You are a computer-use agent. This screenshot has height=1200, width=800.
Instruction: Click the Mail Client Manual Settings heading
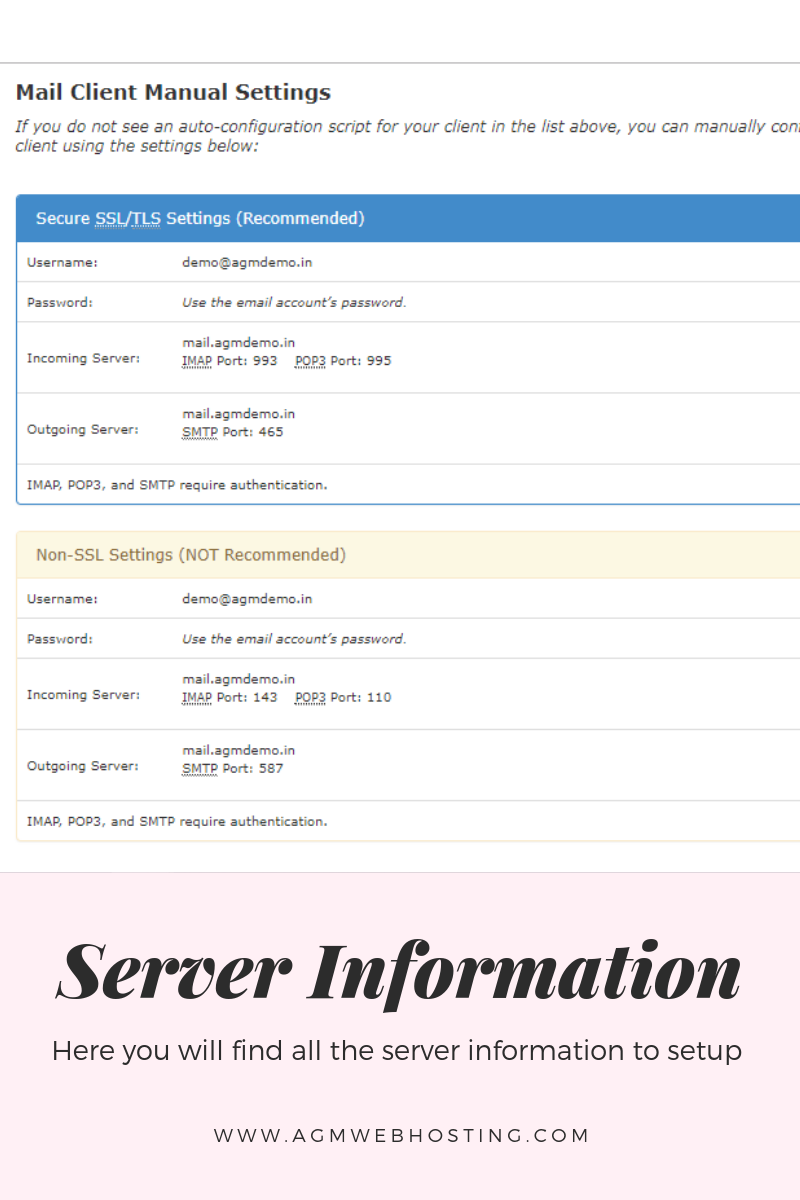(x=173, y=92)
